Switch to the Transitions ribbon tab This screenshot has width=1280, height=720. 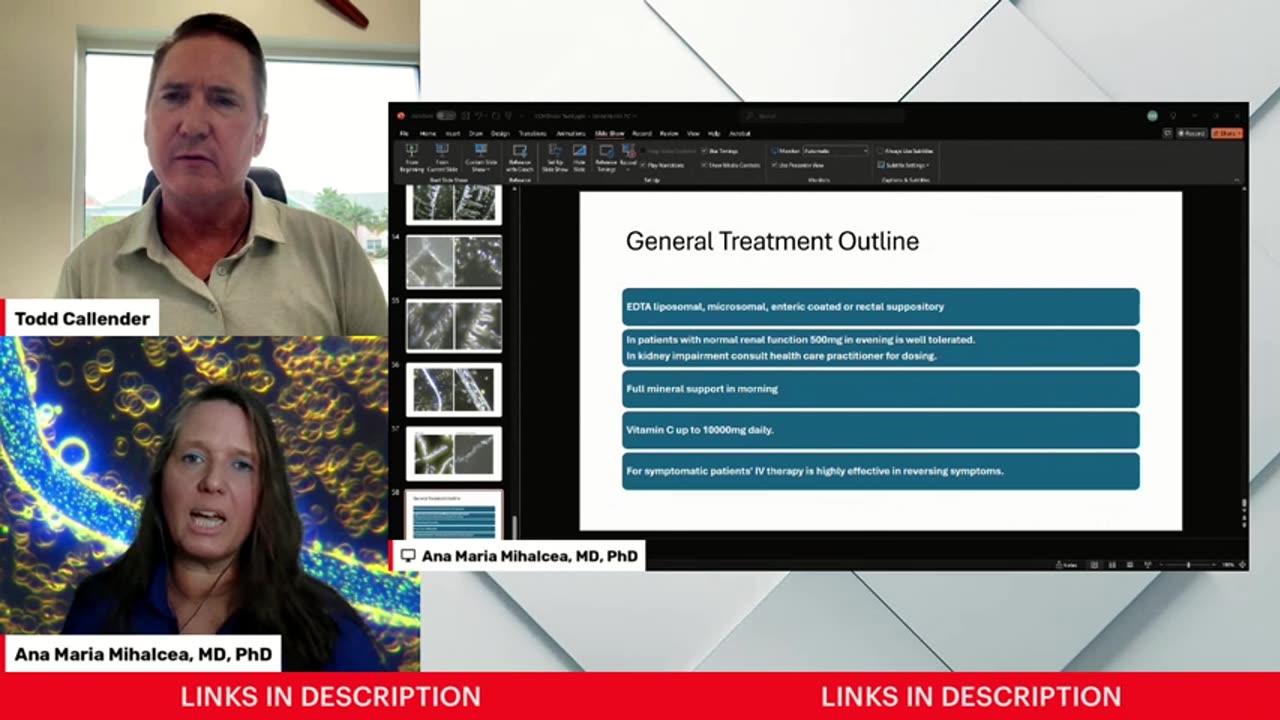point(533,133)
